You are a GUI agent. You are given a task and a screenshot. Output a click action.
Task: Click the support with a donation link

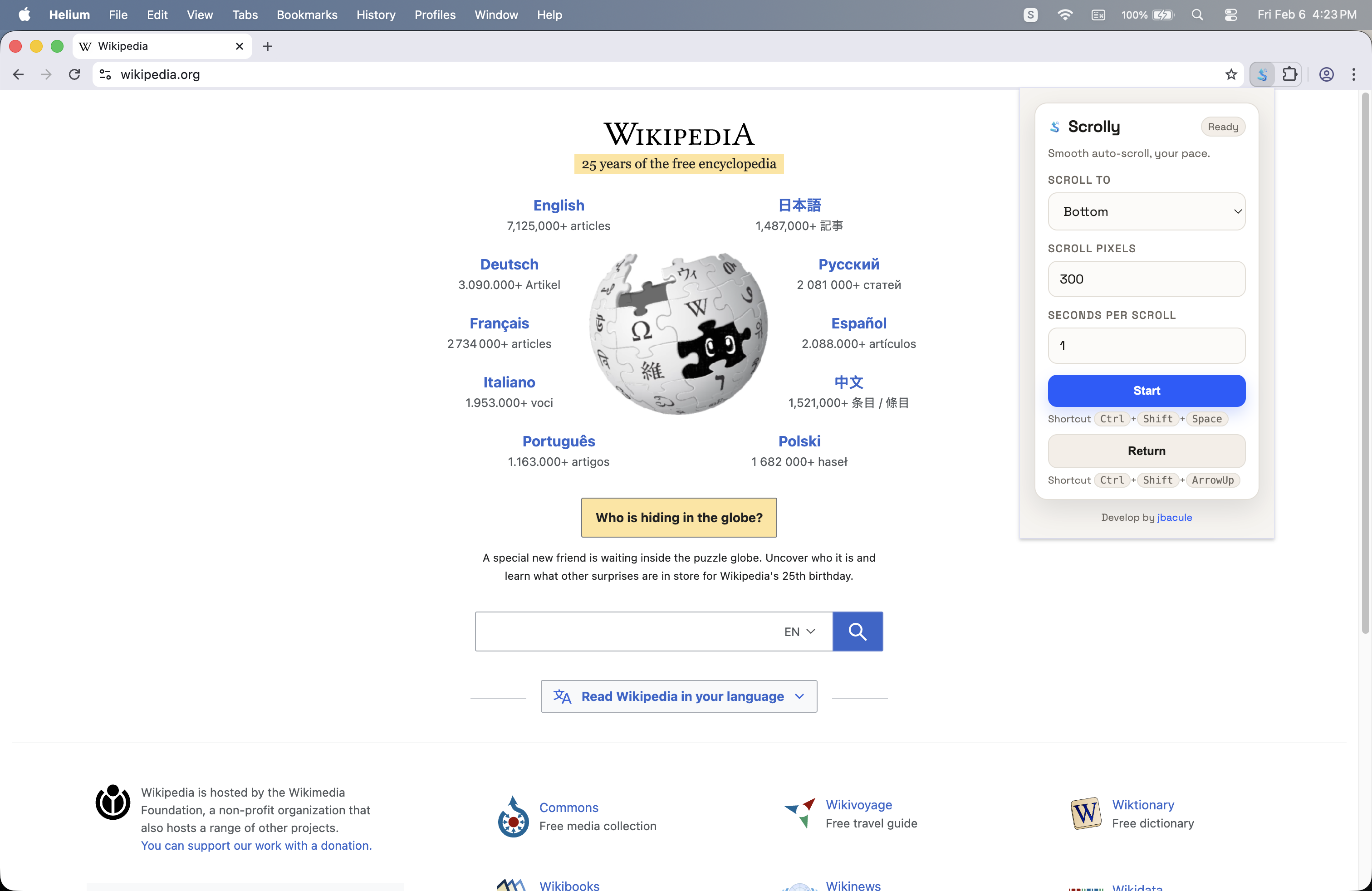coord(256,845)
